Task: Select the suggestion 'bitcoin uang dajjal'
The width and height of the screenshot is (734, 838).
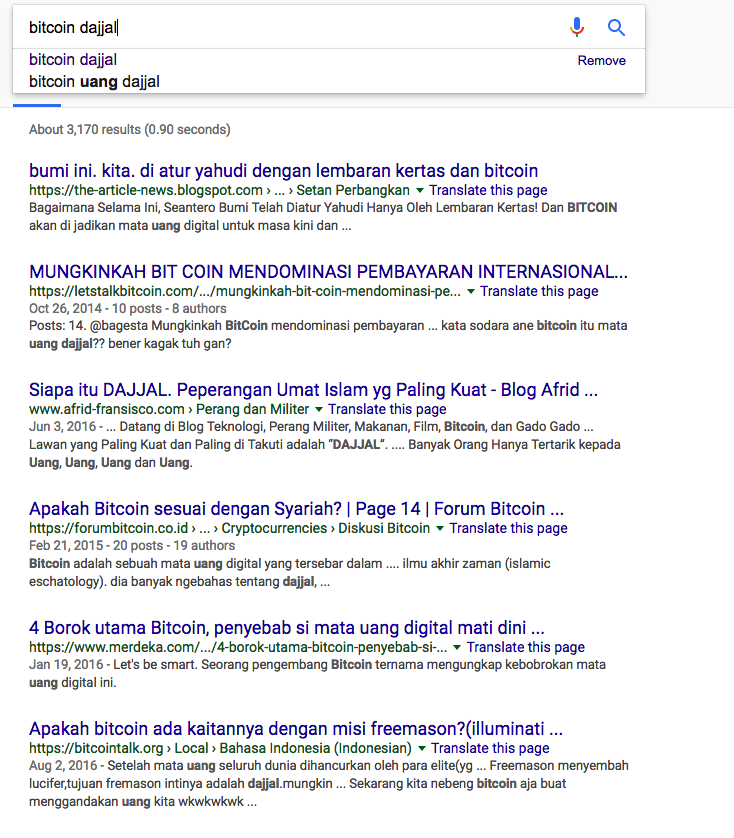Action: click(94, 82)
